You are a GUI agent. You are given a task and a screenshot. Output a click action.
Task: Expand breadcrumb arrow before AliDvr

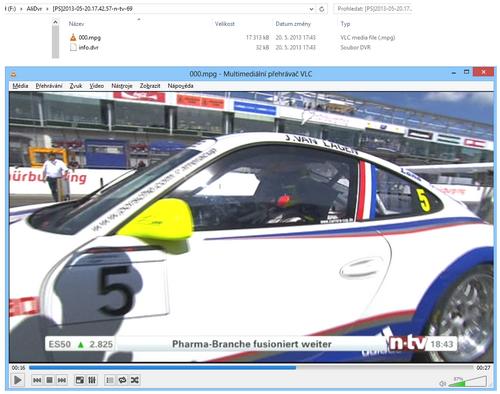21,9
